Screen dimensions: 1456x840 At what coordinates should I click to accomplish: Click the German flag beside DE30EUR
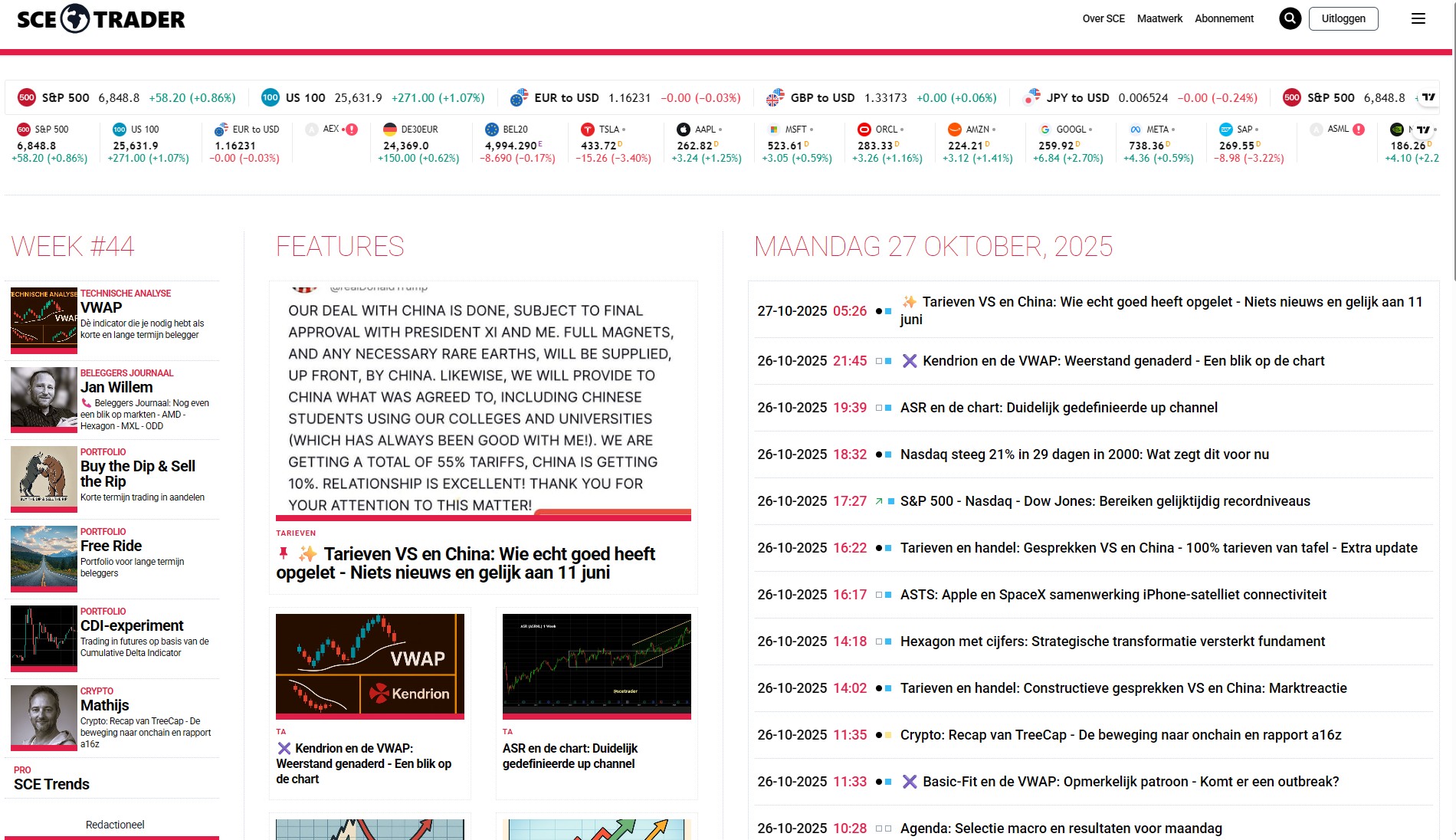tap(390, 130)
